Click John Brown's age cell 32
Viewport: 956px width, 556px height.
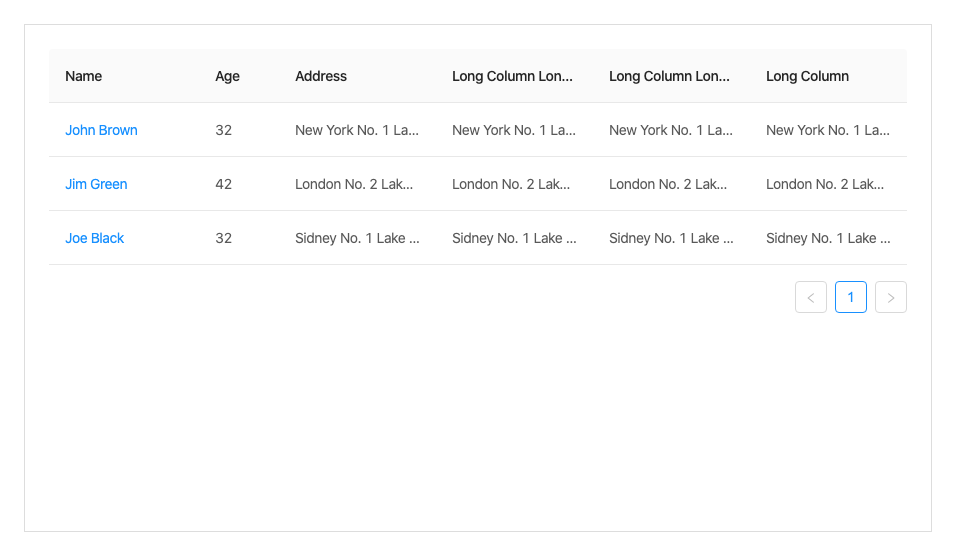(x=223, y=130)
